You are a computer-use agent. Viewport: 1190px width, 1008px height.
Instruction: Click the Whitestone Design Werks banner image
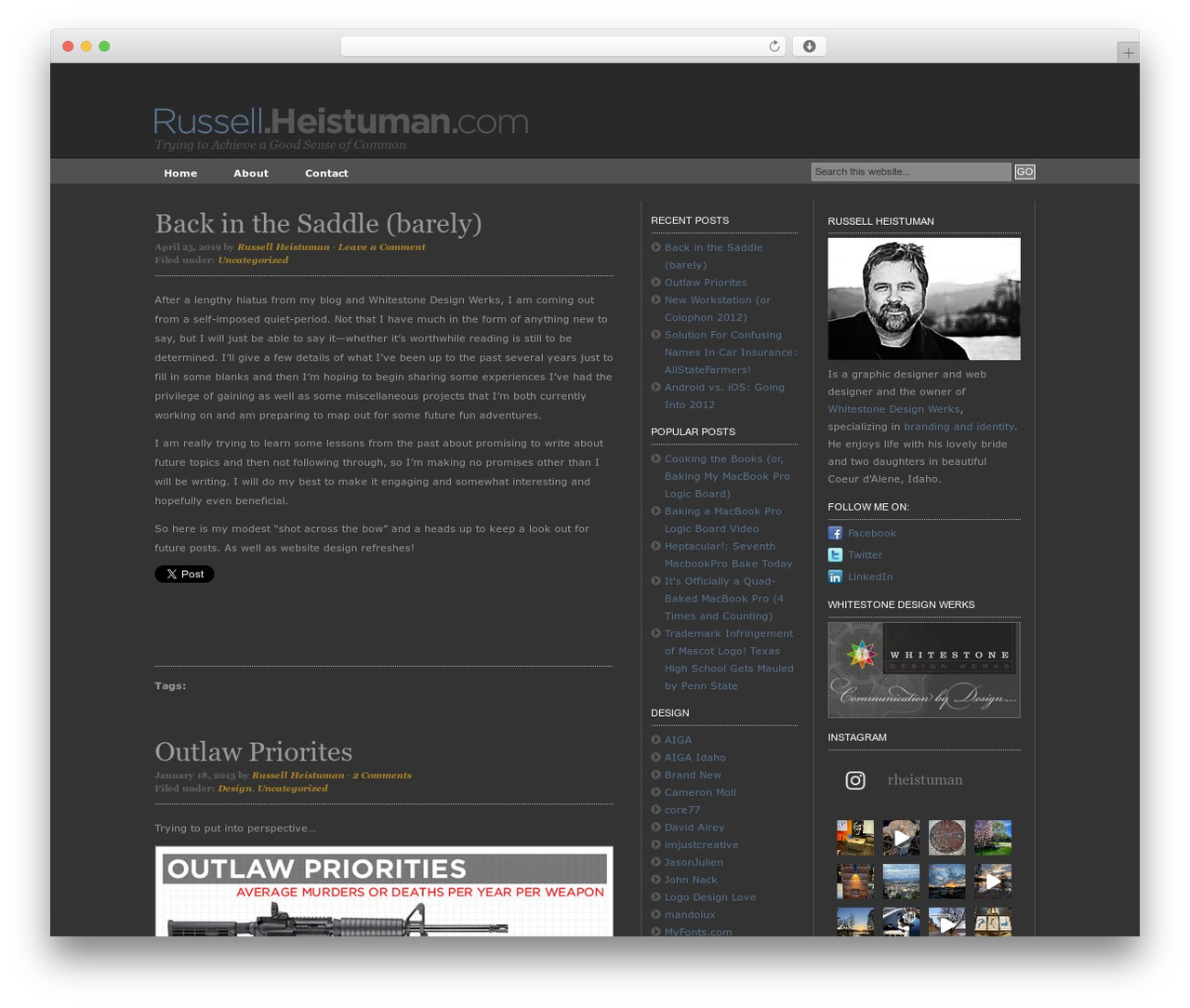point(924,670)
